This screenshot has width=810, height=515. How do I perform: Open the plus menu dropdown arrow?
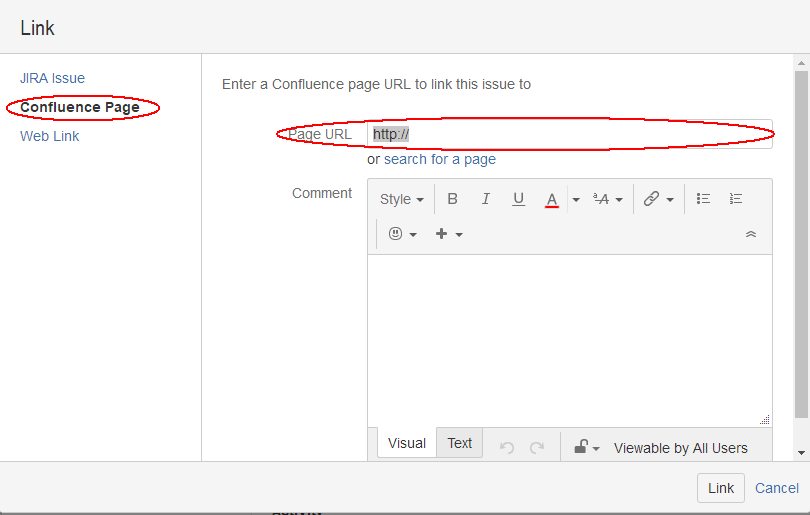point(459,235)
